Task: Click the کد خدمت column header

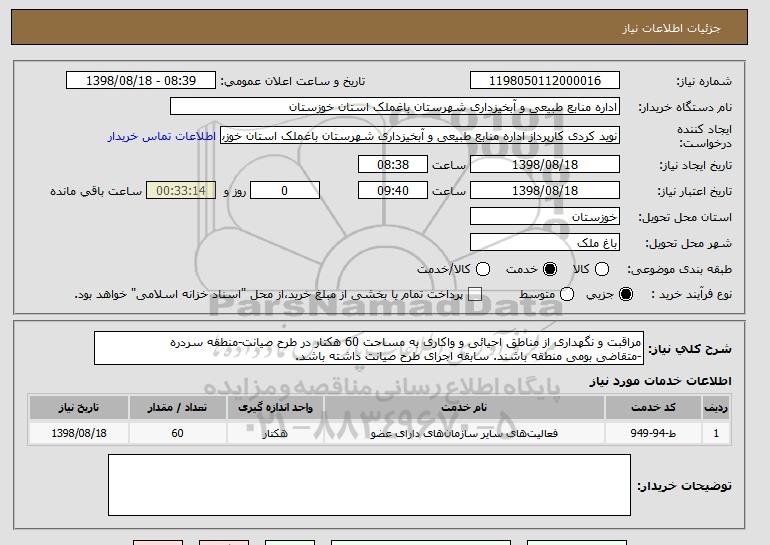Action: [x=653, y=408]
